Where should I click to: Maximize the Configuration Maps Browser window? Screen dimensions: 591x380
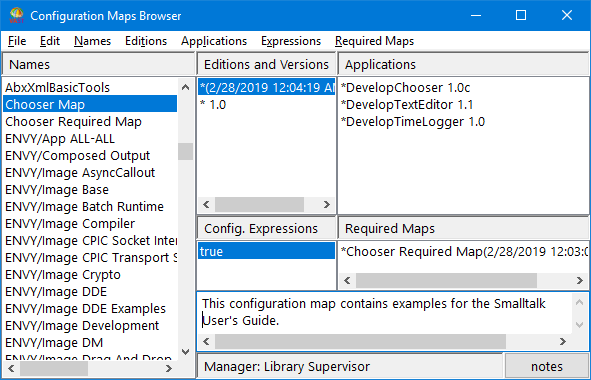click(x=521, y=15)
